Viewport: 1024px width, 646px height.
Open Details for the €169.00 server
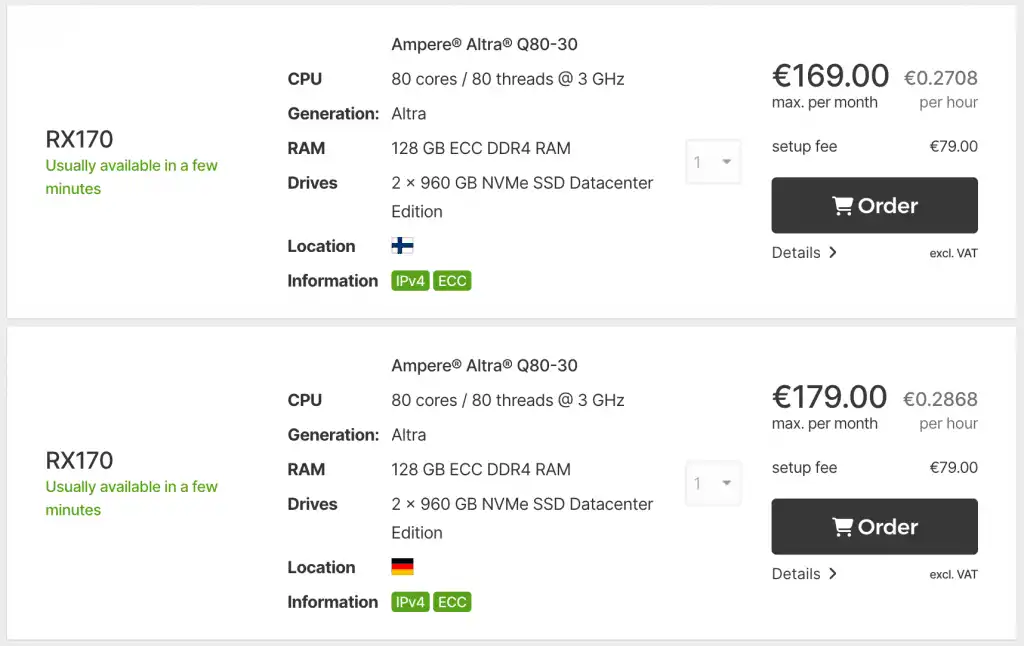(803, 253)
